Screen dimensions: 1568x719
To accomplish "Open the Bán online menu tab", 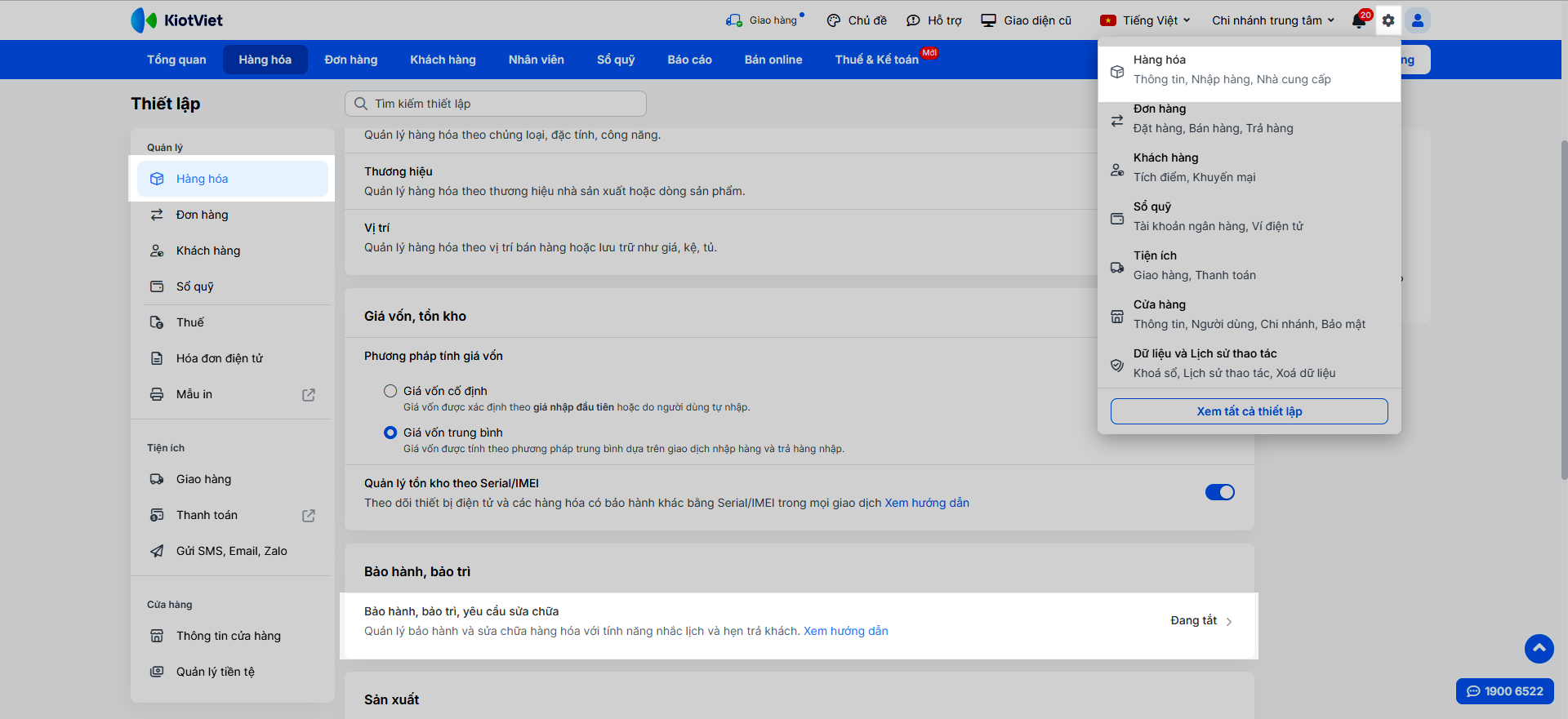I will (773, 60).
